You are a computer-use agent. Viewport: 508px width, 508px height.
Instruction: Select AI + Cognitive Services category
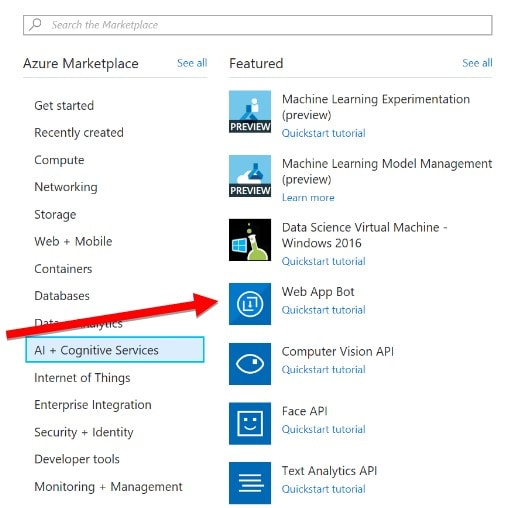click(115, 350)
